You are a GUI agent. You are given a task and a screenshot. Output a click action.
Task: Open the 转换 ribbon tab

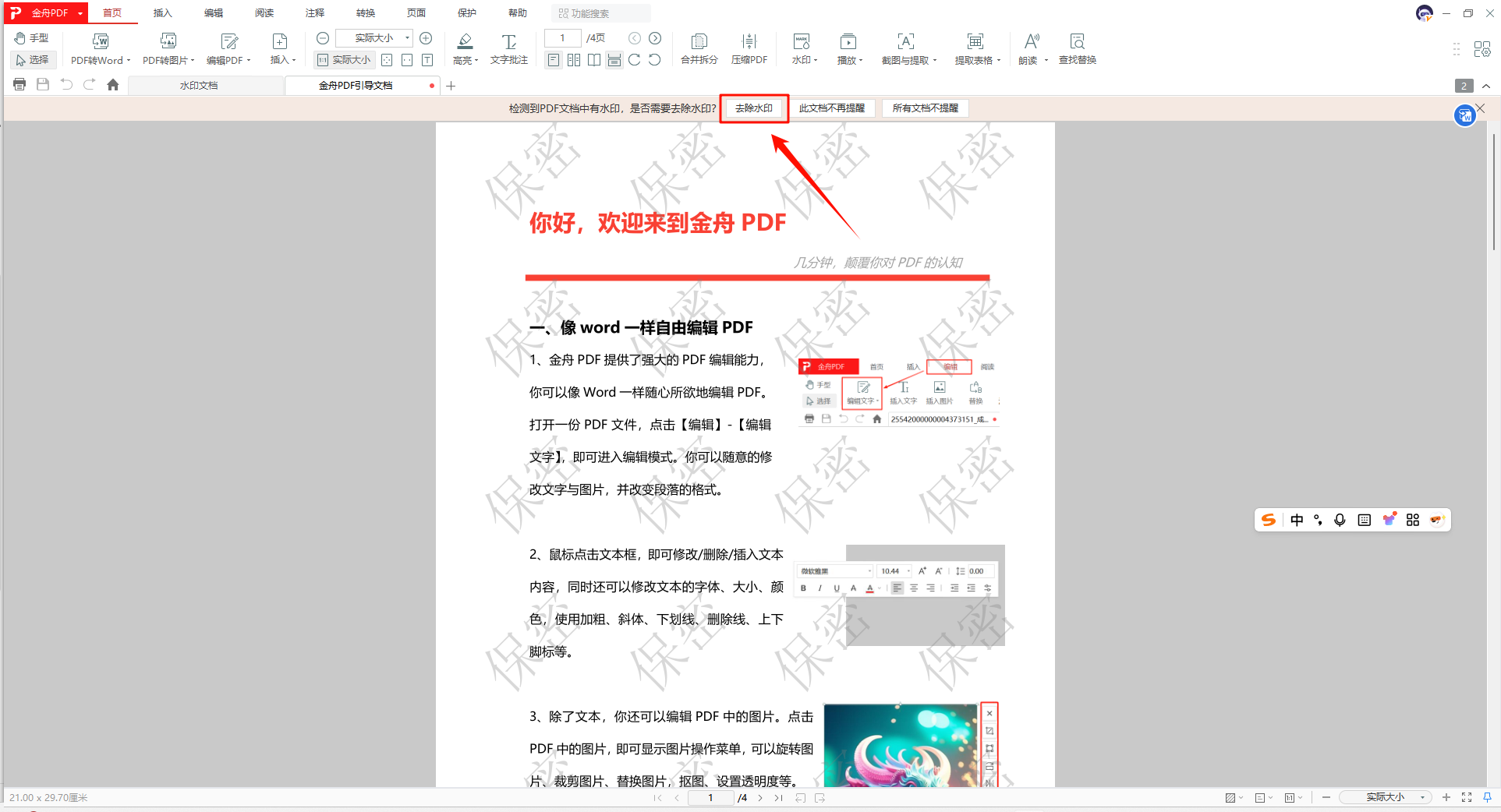[x=366, y=13]
